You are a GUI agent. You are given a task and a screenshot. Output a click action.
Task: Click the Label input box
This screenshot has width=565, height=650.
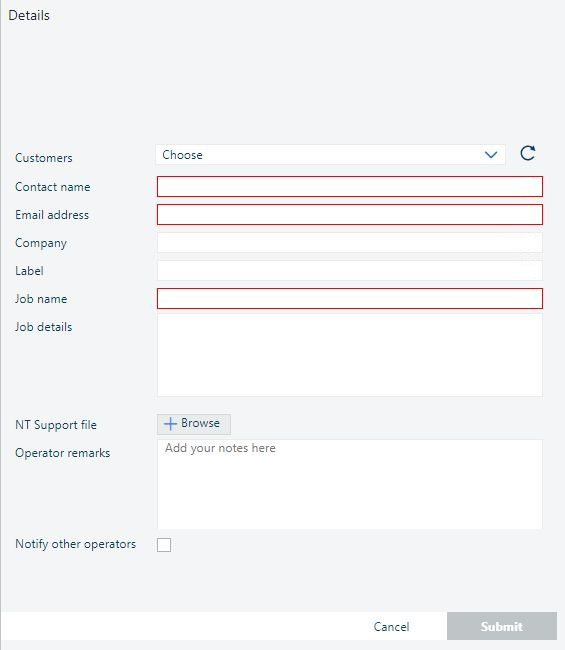349,271
